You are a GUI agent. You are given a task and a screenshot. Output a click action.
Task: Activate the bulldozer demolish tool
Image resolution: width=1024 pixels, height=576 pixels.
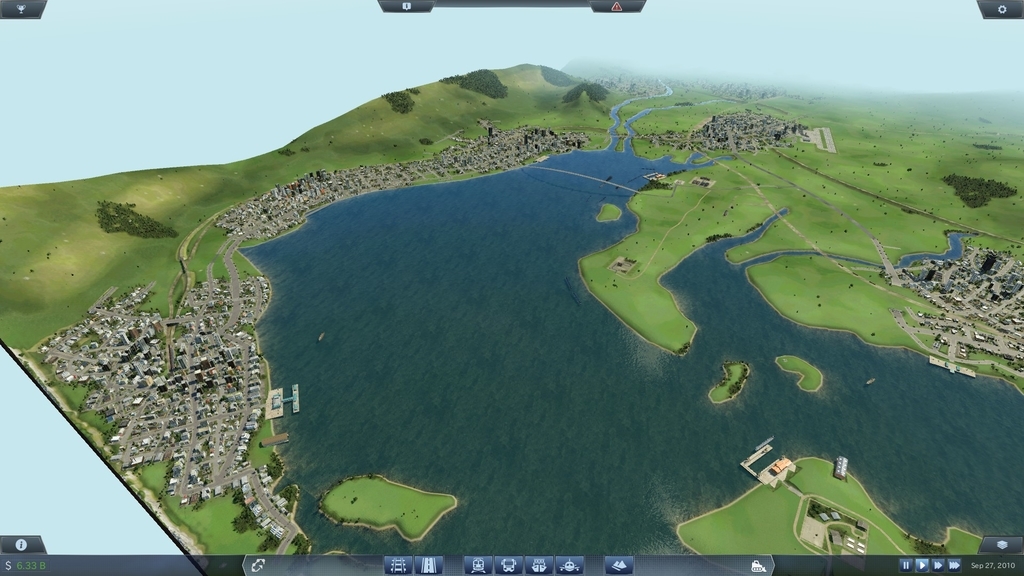758,566
